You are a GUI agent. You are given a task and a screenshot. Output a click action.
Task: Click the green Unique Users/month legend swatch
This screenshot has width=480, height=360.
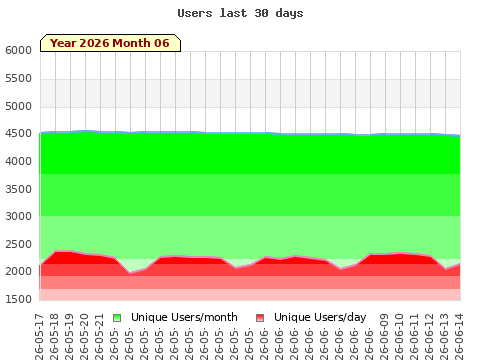point(117,318)
